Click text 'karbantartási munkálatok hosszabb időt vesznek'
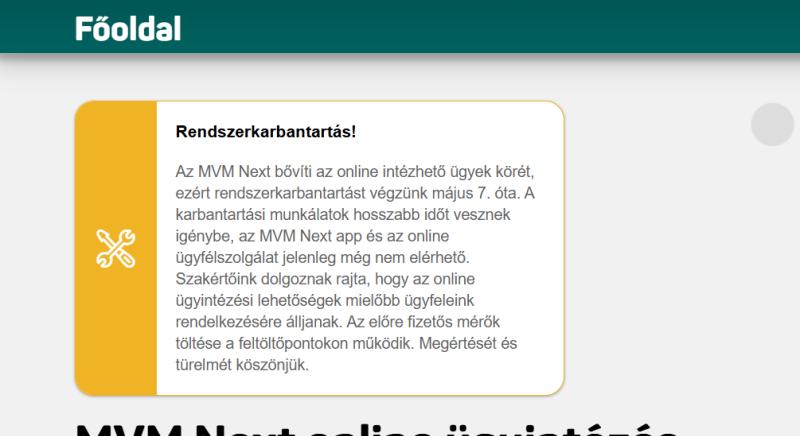 343,215
